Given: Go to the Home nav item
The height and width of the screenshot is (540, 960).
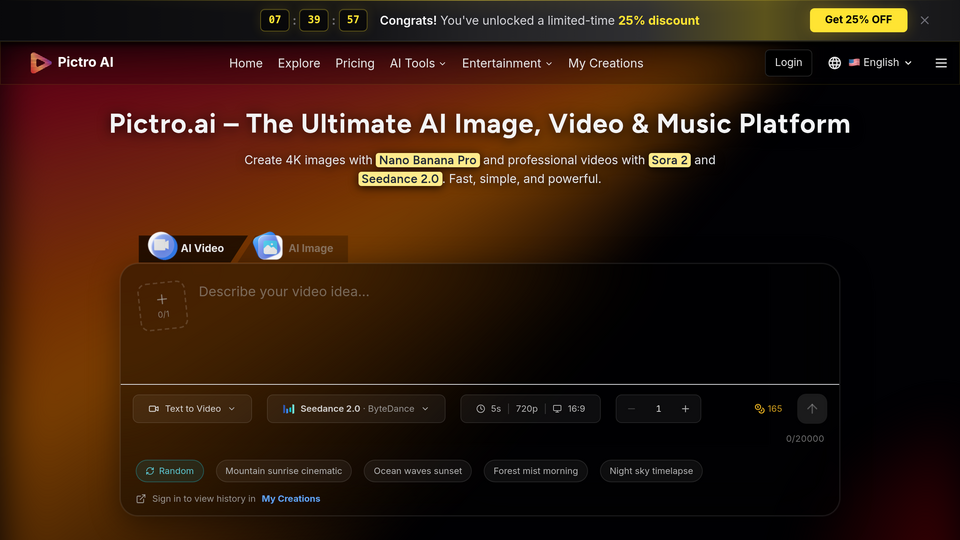Looking at the screenshot, I should pyautogui.click(x=246, y=63).
